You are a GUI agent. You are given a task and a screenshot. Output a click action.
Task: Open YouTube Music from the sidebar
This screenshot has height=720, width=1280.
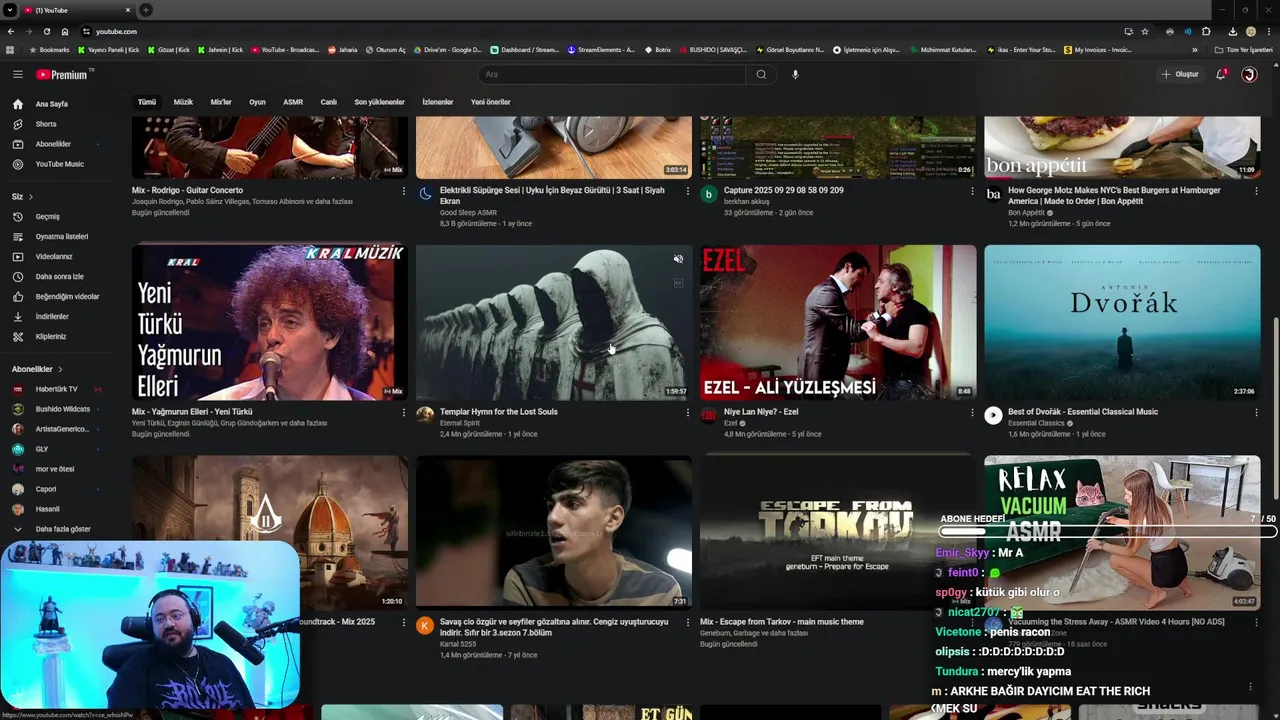(59, 164)
